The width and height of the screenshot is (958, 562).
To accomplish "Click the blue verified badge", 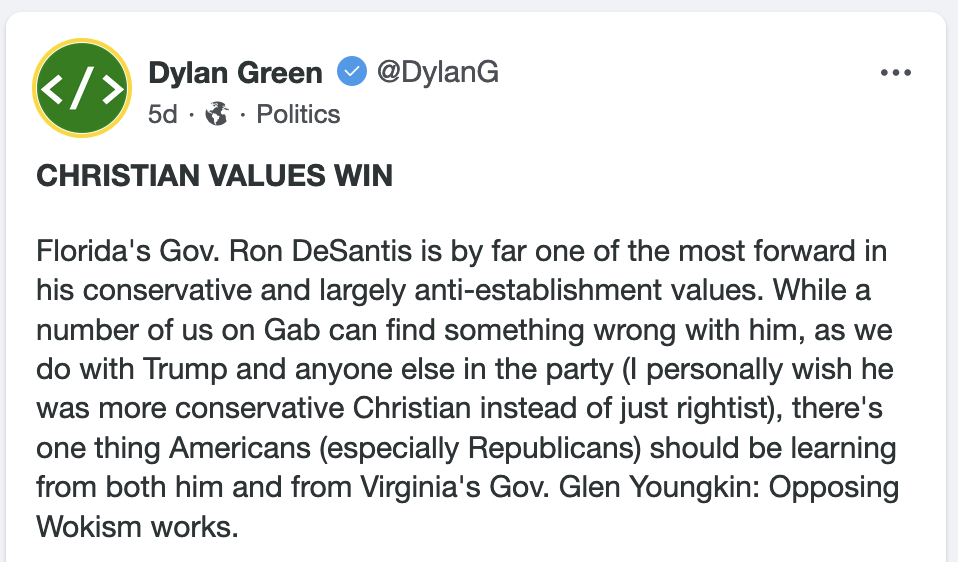I will [350, 73].
